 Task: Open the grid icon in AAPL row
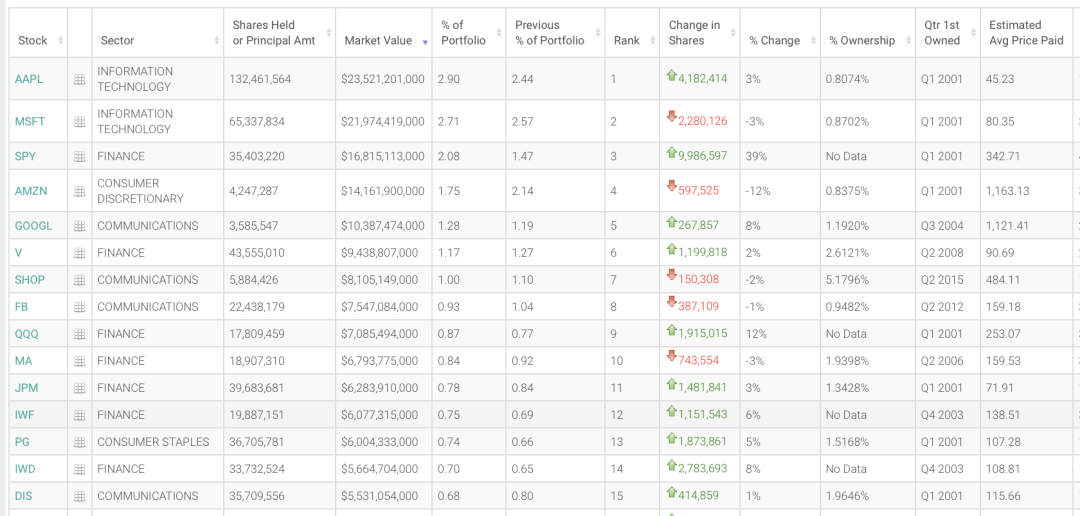80,79
